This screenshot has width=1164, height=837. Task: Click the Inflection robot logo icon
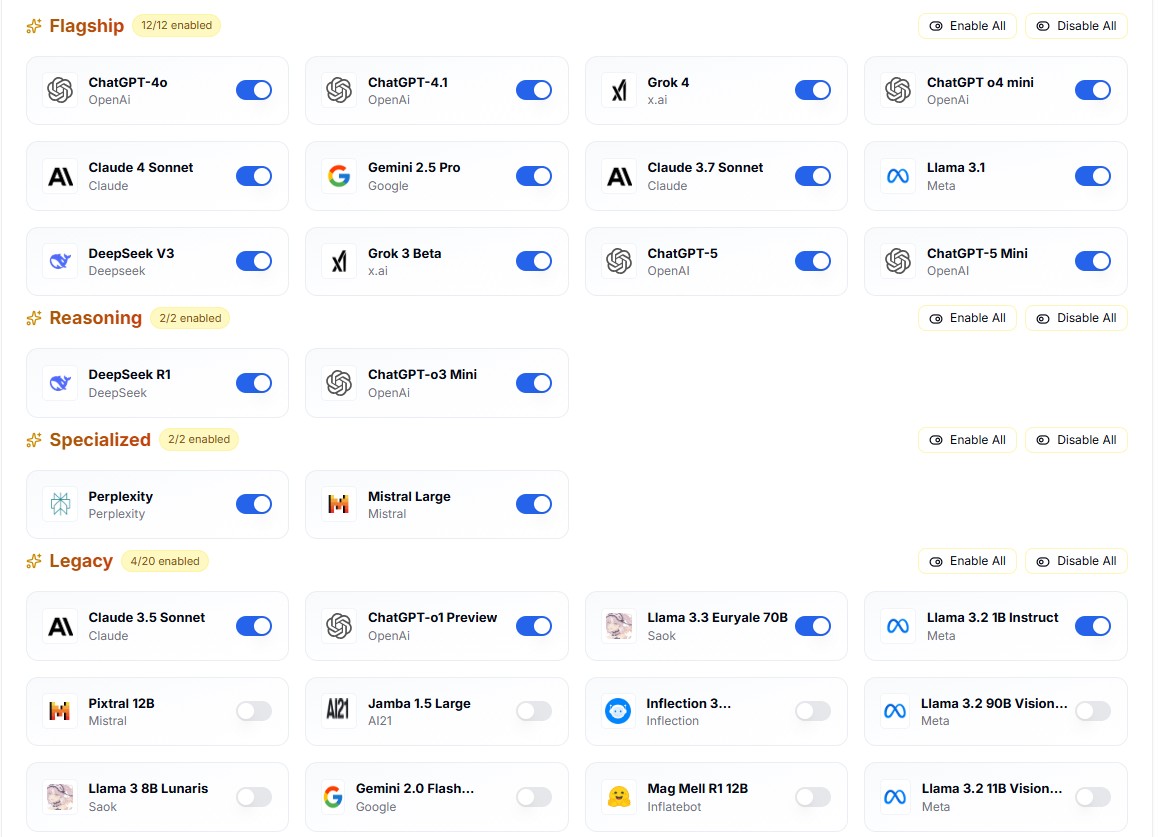pos(619,712)
